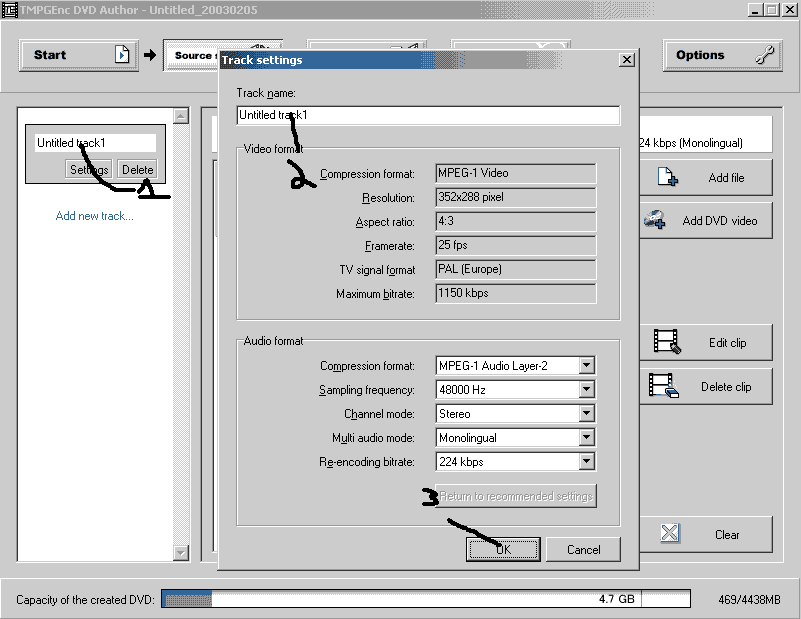
Task: Click the 469/4438MB capacity text
Action: 749,600
